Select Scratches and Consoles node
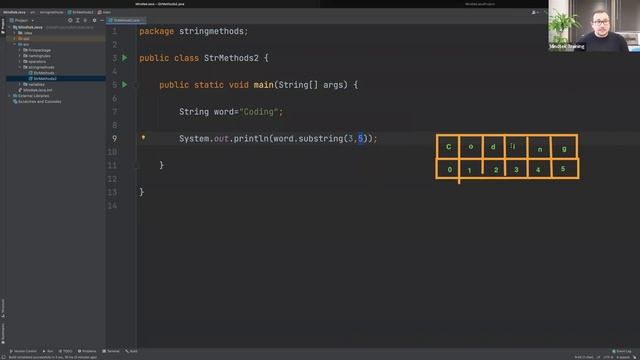640x360 pixels. tap(38, 102)
